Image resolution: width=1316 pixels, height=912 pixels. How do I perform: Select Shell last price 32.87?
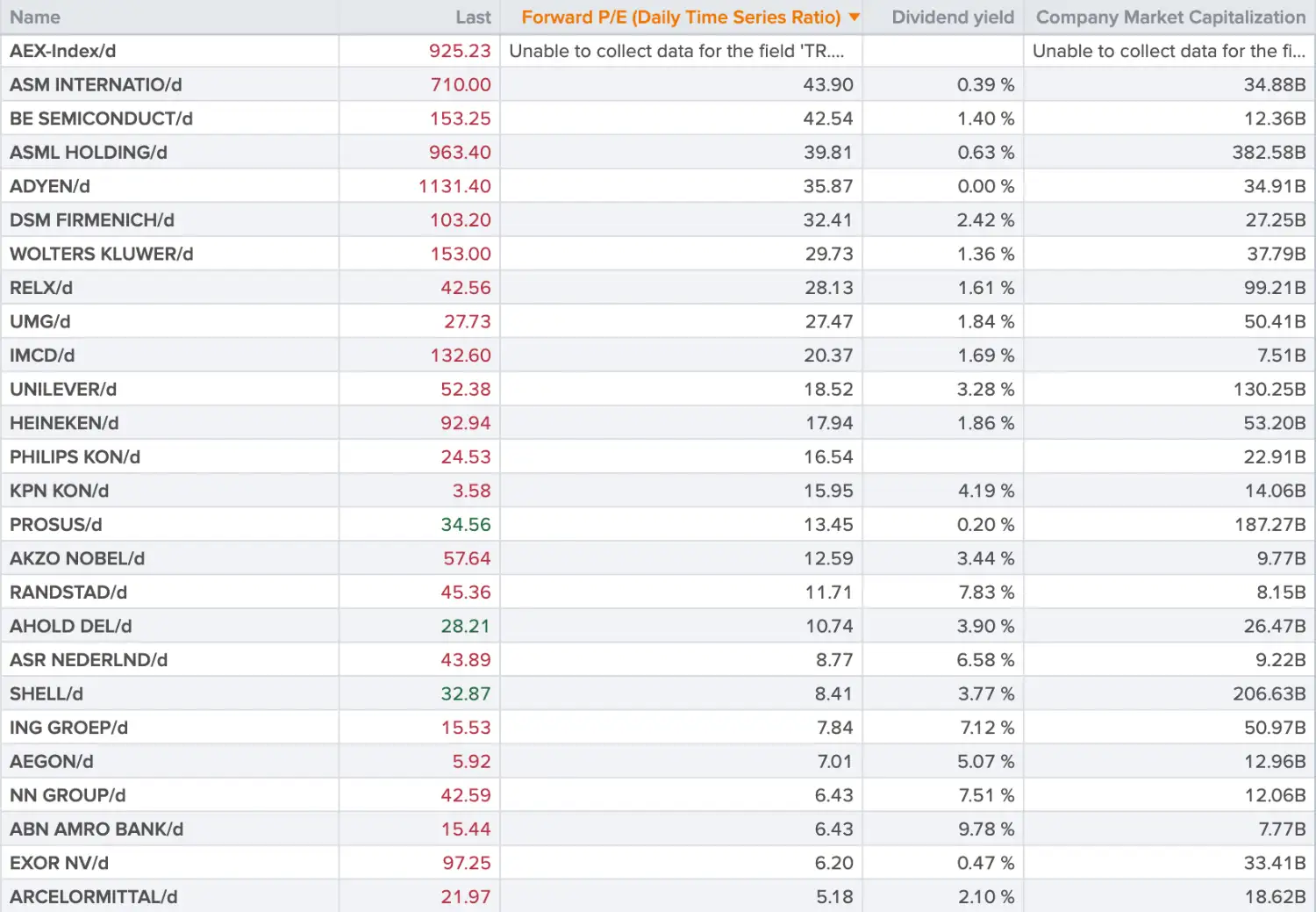click(466, 693)
